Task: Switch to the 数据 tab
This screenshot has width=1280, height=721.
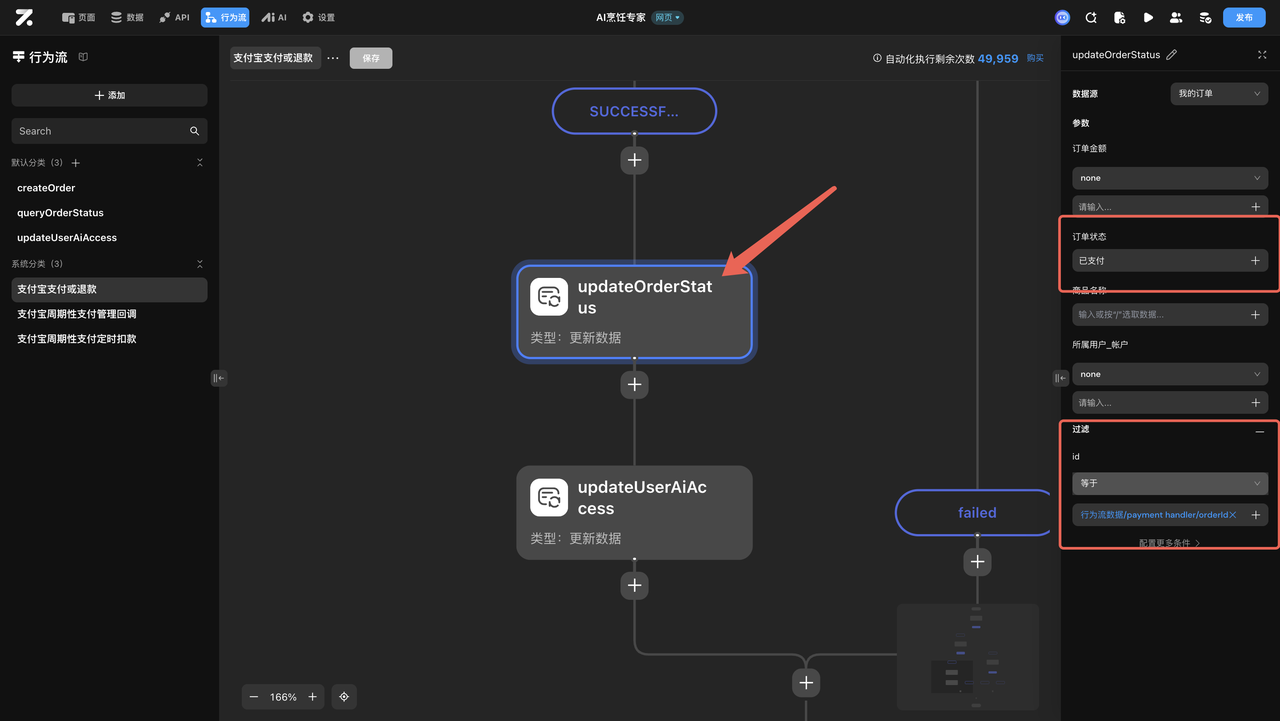Action: (x=127, y=17)
